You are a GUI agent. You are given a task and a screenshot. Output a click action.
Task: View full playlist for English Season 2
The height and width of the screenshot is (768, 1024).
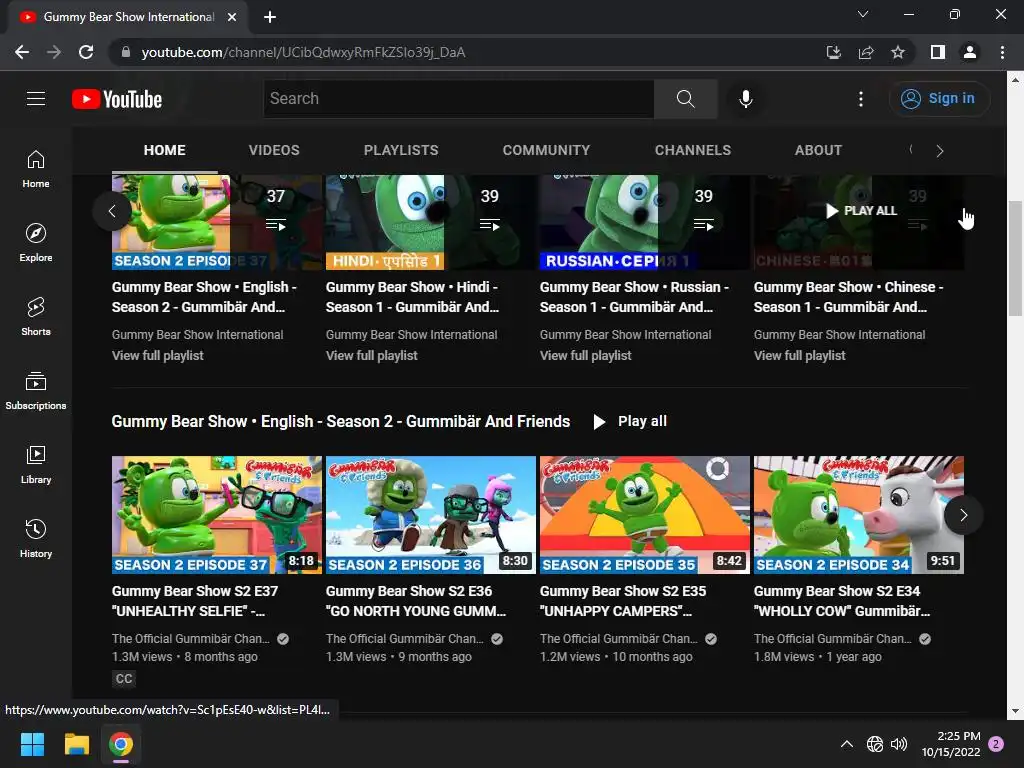pyautogui.click(x=157, y=355)
